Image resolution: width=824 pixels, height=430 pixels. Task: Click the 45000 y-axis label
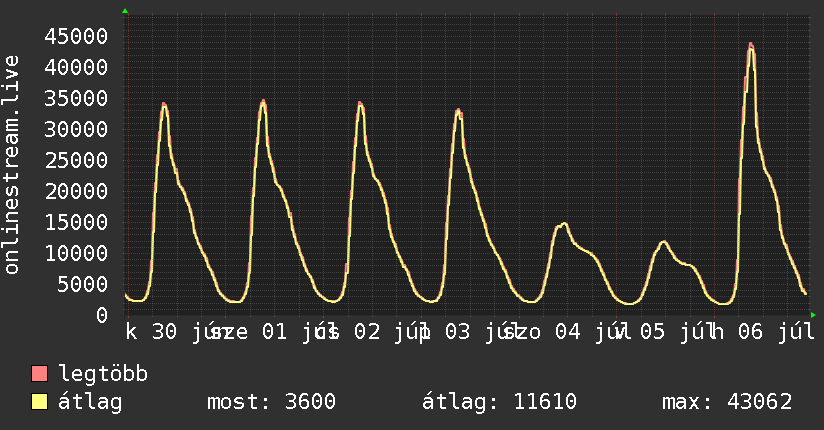coord(76,36)
